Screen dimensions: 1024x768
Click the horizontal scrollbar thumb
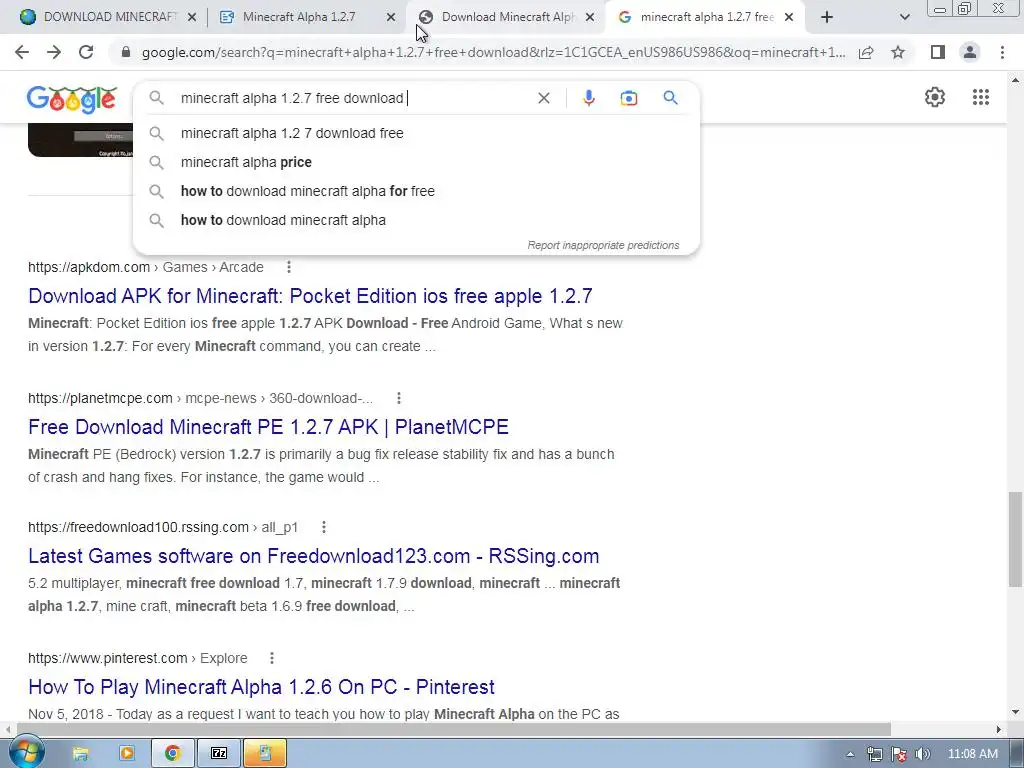click(x=453, y=729)
